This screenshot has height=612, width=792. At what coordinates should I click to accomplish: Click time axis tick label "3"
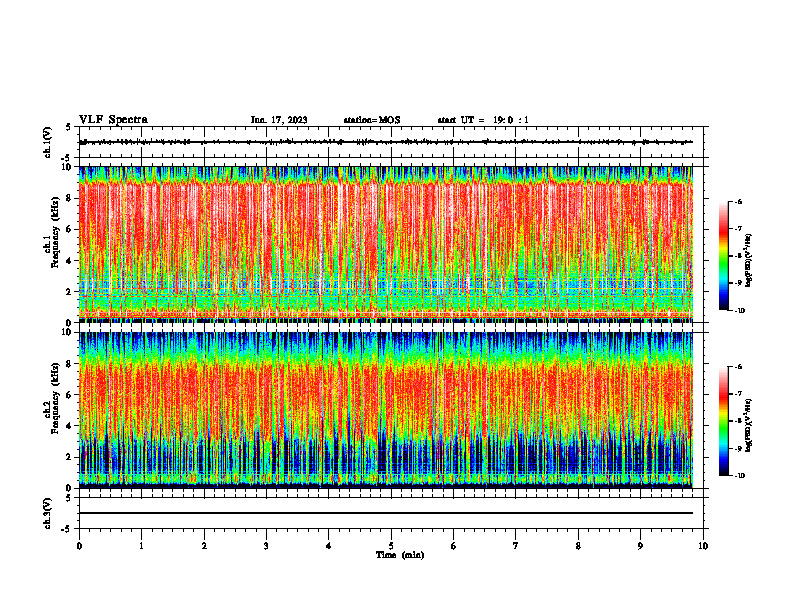pos(266,546)
